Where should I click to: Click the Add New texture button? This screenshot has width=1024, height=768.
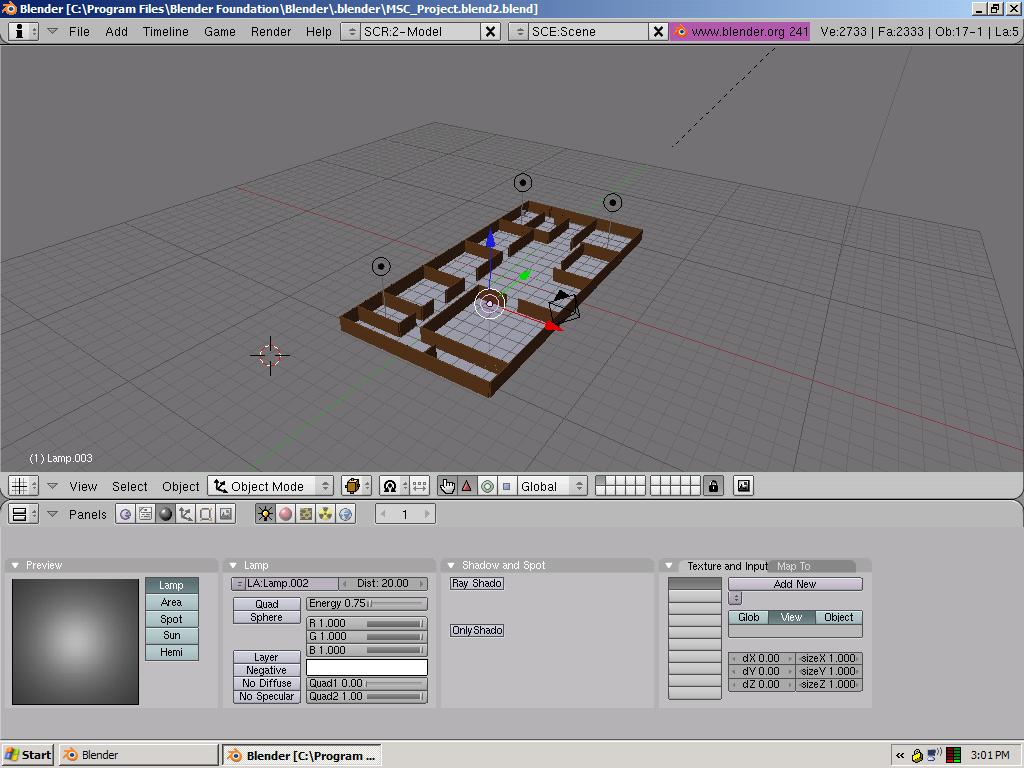(794, 584)
